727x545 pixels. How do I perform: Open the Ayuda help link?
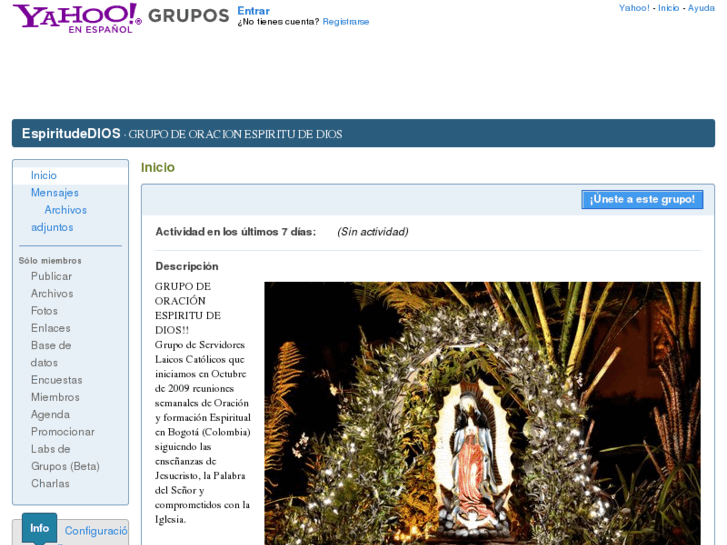click(701, 8)
